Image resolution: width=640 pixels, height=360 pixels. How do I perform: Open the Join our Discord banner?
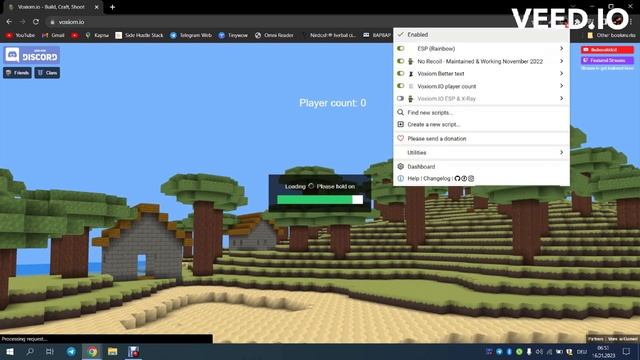(32, 55)
